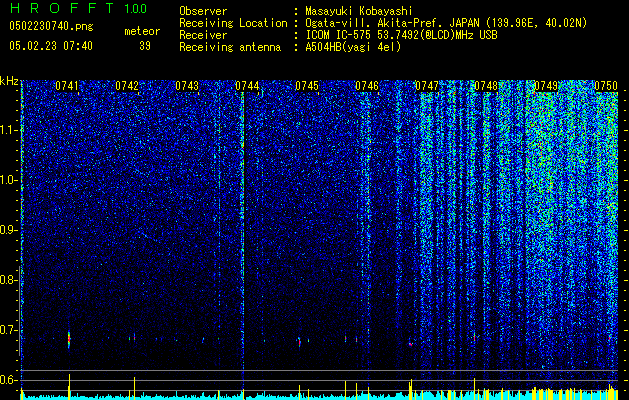This screenshot has width=629, height=400.
Task: Click the meteor echo just after 0745
Action: click(x=299, y=342)
